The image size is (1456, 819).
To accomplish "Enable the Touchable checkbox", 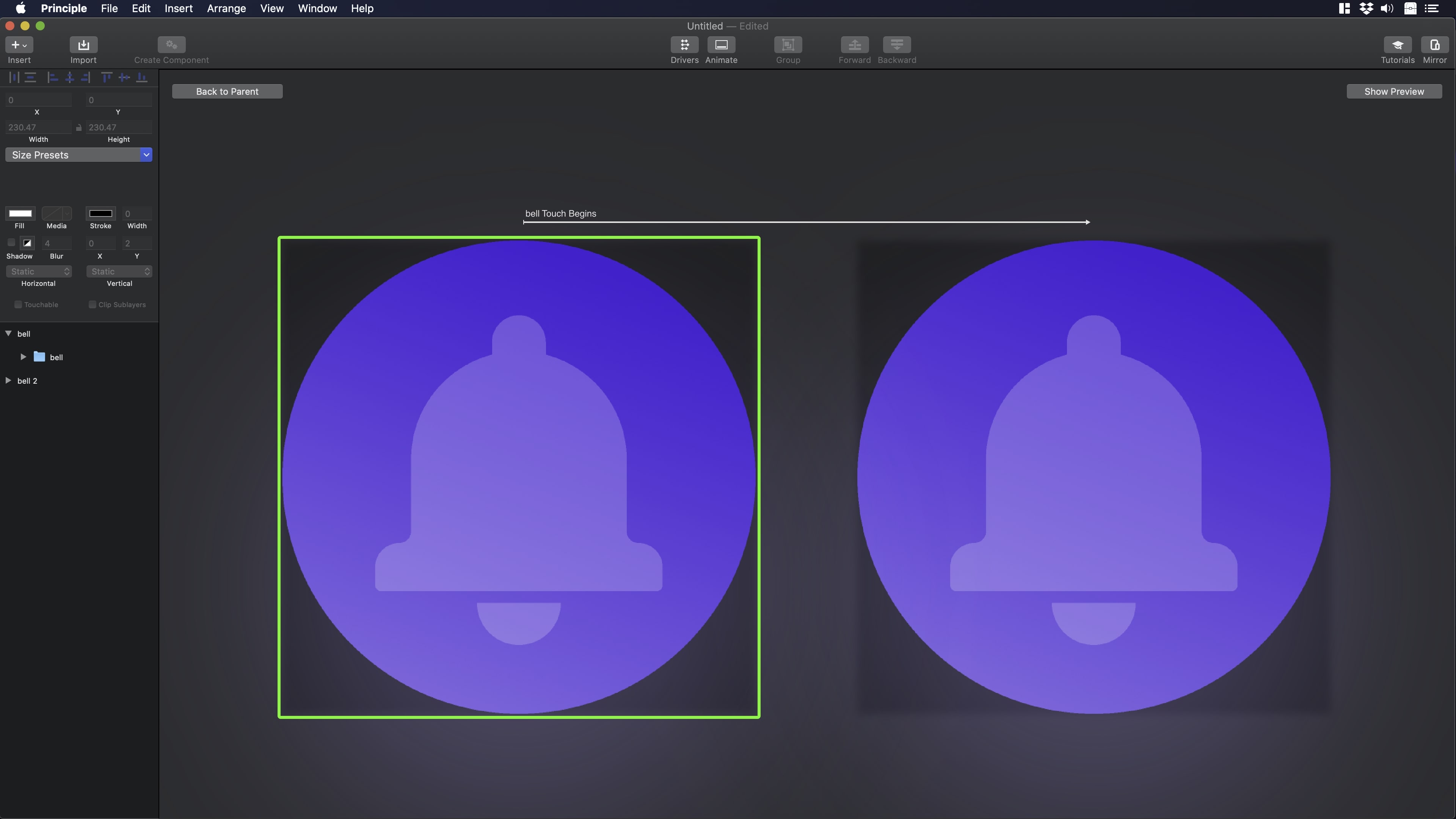I will (x=18, y=304).
